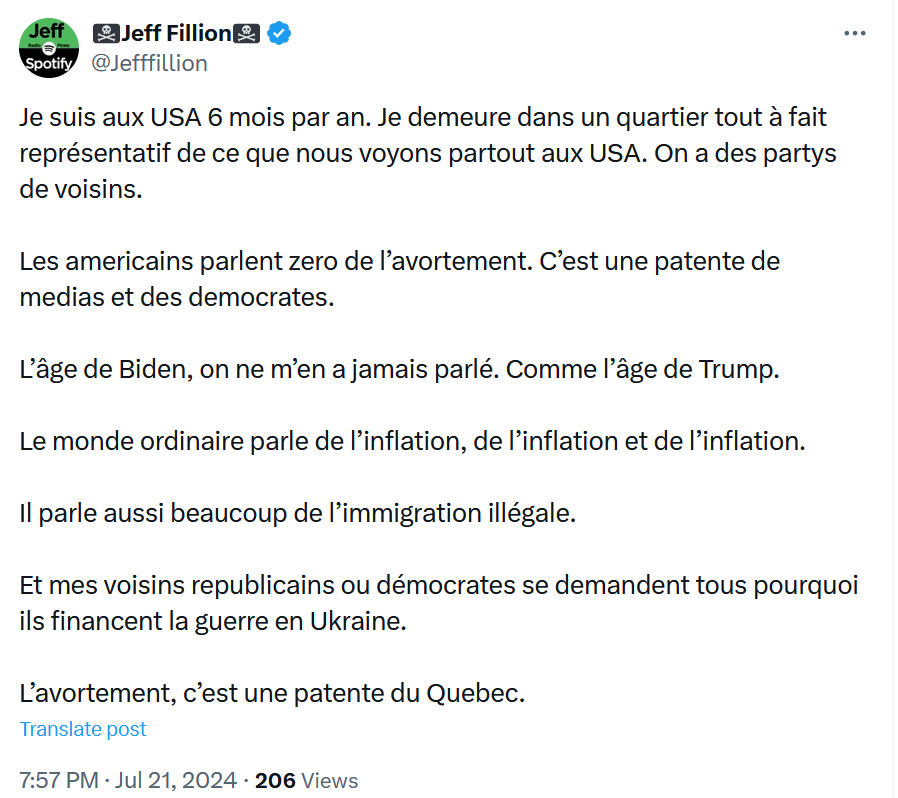Click the Spotify logo inside the avatar
898x798 pixels.
tap(49, 48)
